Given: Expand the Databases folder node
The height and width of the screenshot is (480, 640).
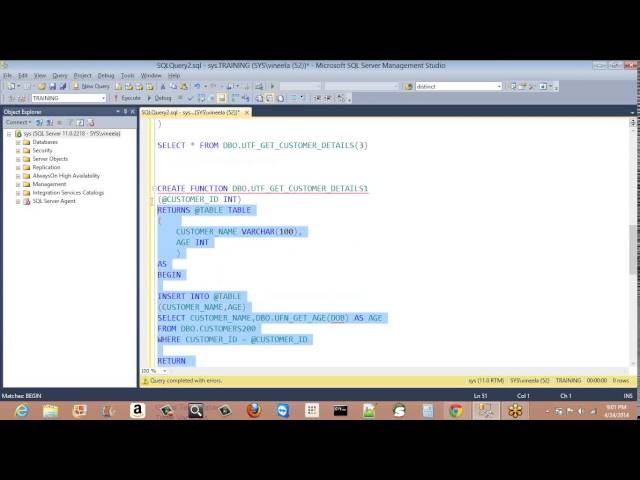Looking at the screenshot, I should [x=18, y=142].
